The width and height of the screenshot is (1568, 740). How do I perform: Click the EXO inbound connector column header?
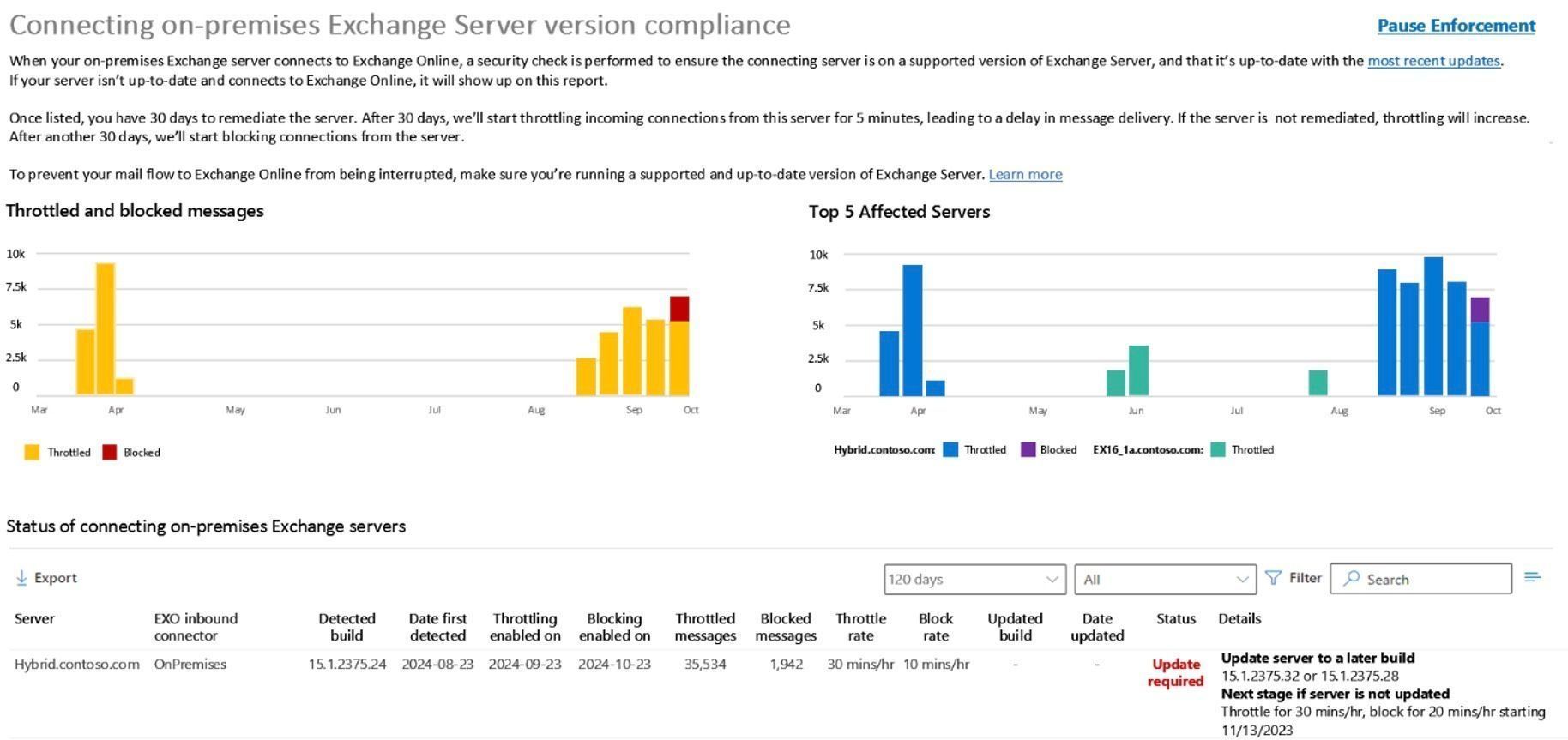tap(196, 628)
